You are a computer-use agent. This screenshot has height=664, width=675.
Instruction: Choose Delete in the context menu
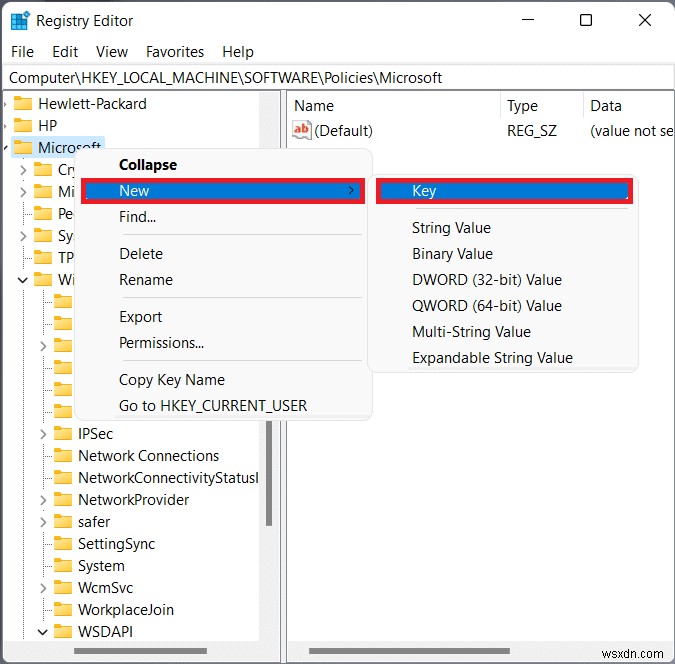tap(223, 254)
